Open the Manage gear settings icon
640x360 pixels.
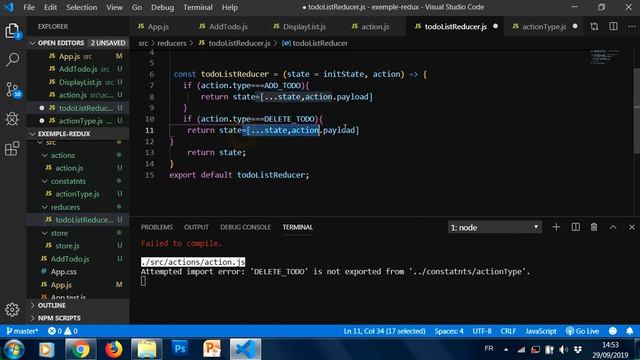coord(12,309)
